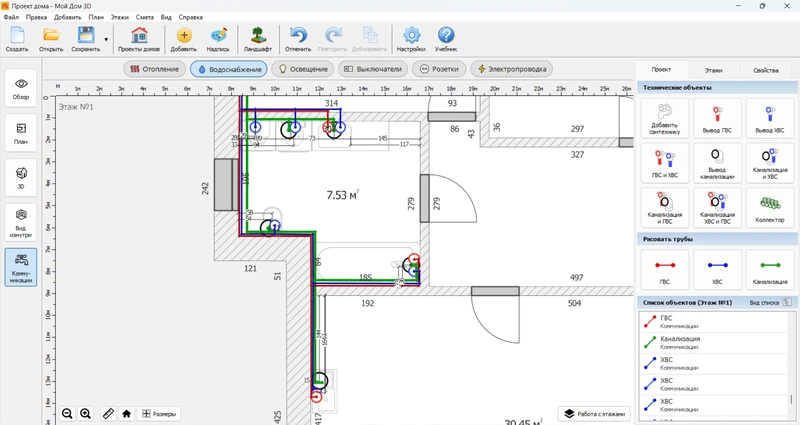Add Канализация и ХВС outlet

(x=770, y=163)
